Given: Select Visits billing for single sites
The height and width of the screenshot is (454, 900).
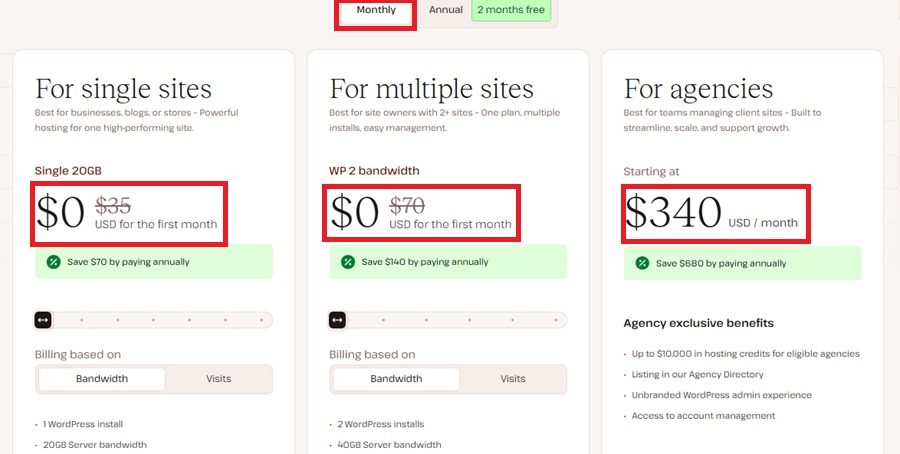Looking at the screenshot, I should [x=219, y=379].
